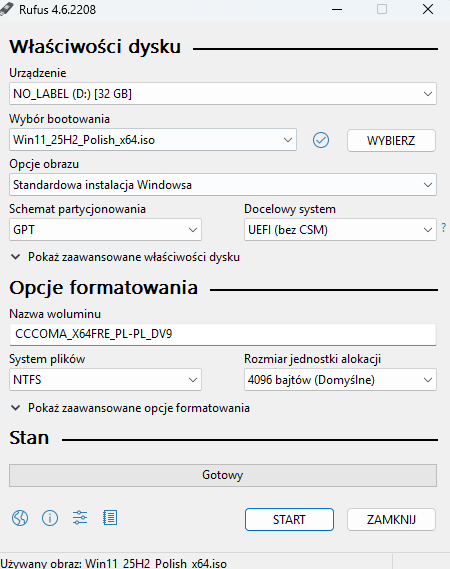The height and width of the screenshot is (569, 450).
Task: Click the Stan heading
Action: pyautogui.click(x=29, y=438)
